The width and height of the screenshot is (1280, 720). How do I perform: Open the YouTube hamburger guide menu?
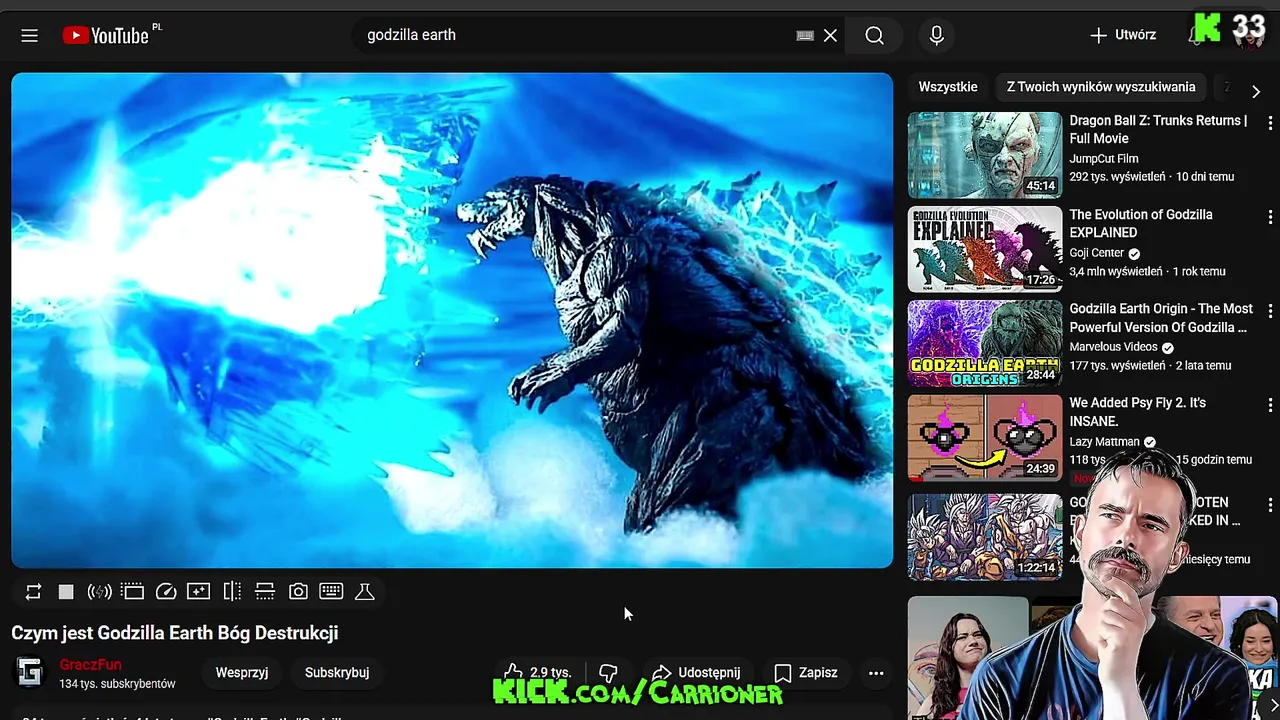coord(30,36)
